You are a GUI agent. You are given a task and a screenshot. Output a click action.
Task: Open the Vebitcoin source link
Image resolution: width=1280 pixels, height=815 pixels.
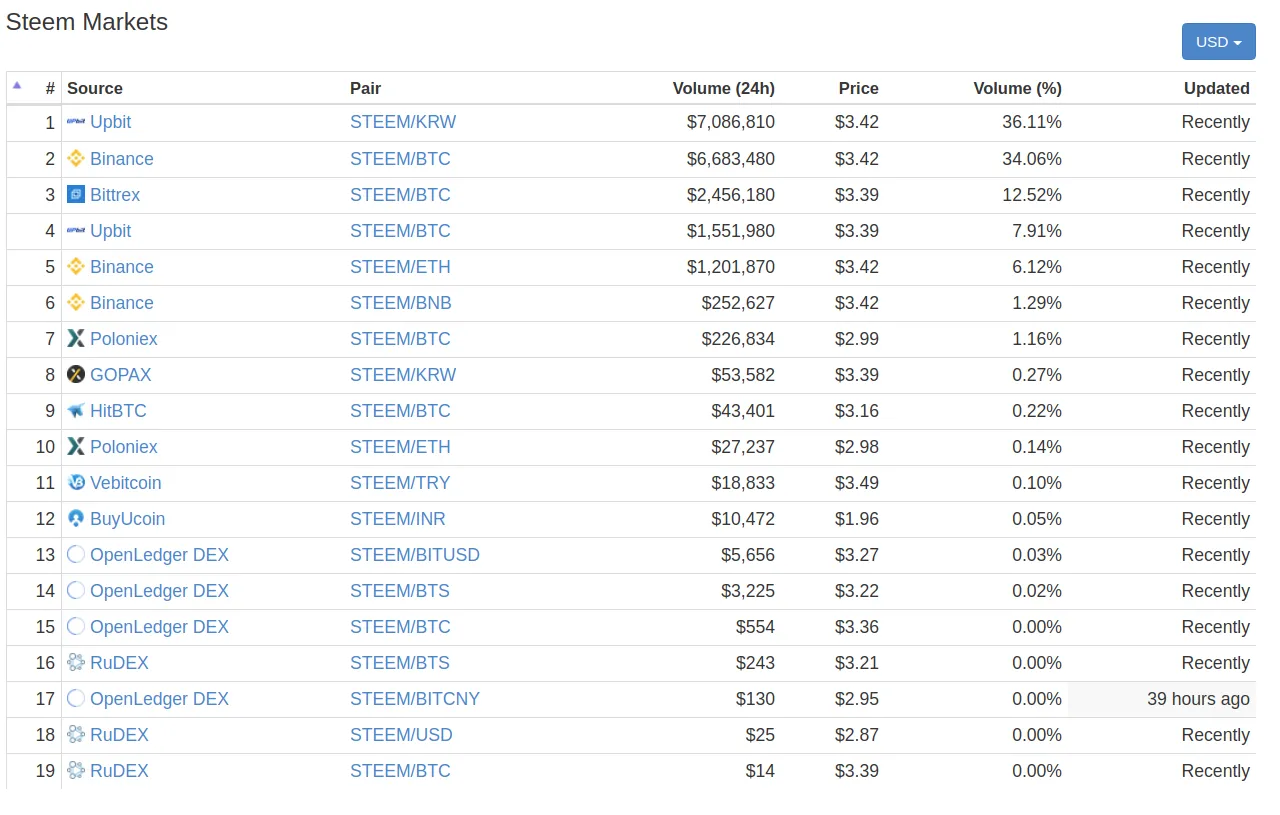[x=126, y=482]
